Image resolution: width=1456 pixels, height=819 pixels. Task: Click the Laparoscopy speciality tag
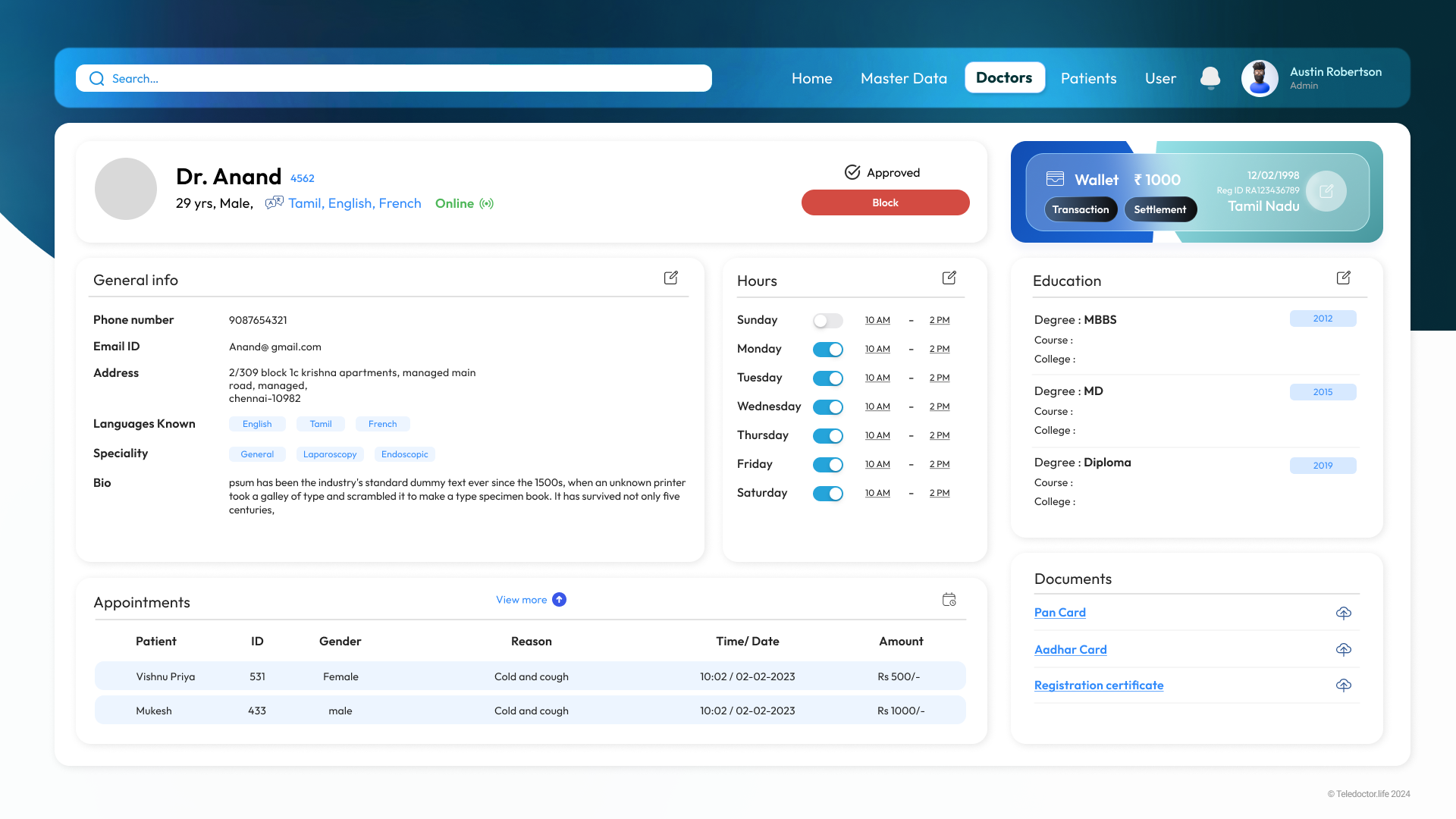(330, 454)
